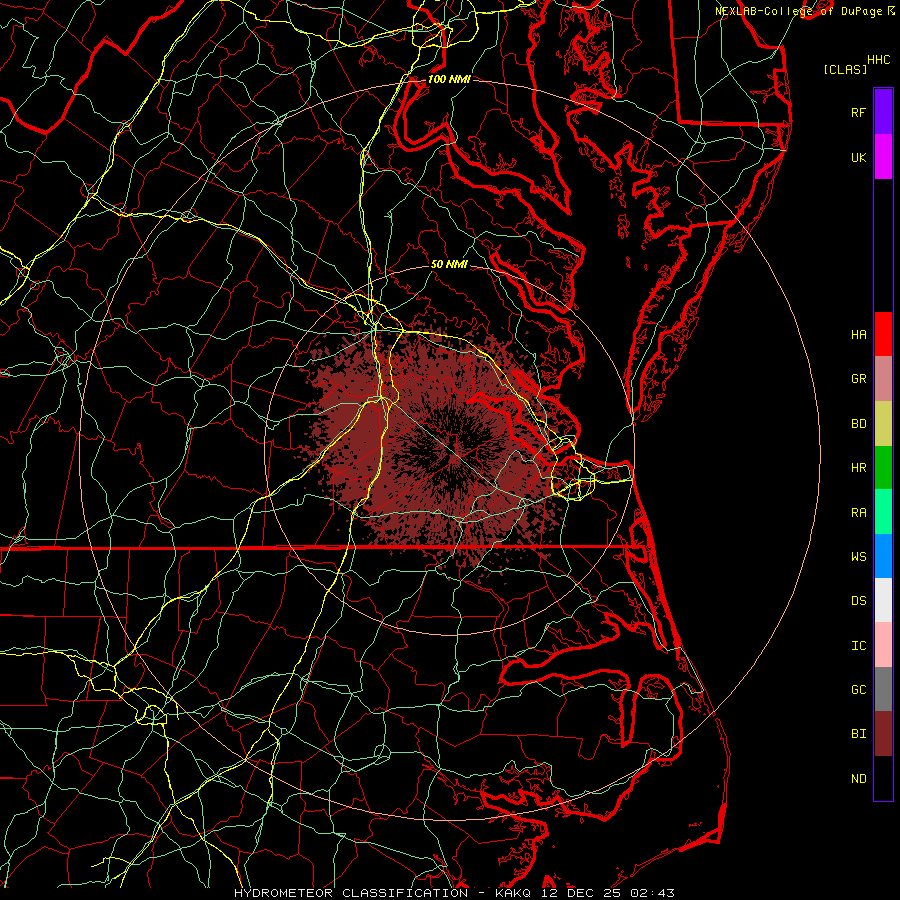Click the GC legend label
The width and height of the screenshot is (900, 900).
pyautogui.click(x=858, y=690)
